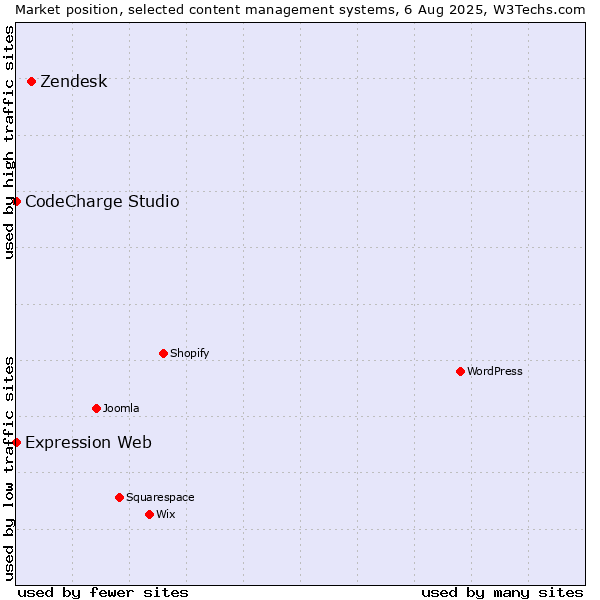Select the Wix label text

pyautogui.click(x=166, y=514)
